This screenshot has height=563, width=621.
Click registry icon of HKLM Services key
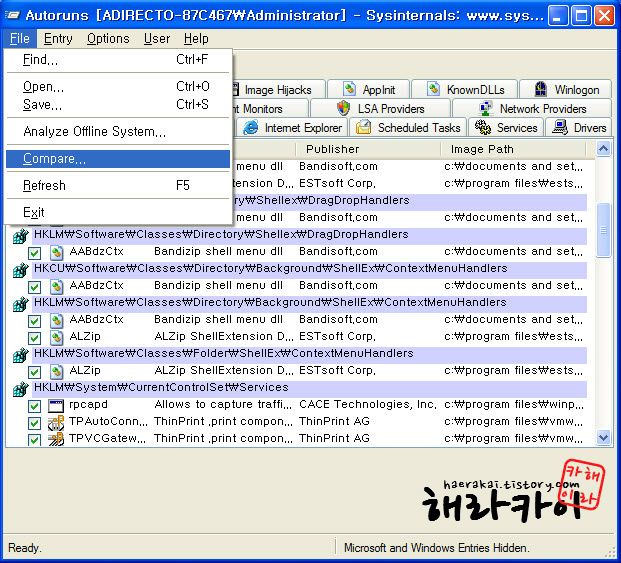pos(21,389)
